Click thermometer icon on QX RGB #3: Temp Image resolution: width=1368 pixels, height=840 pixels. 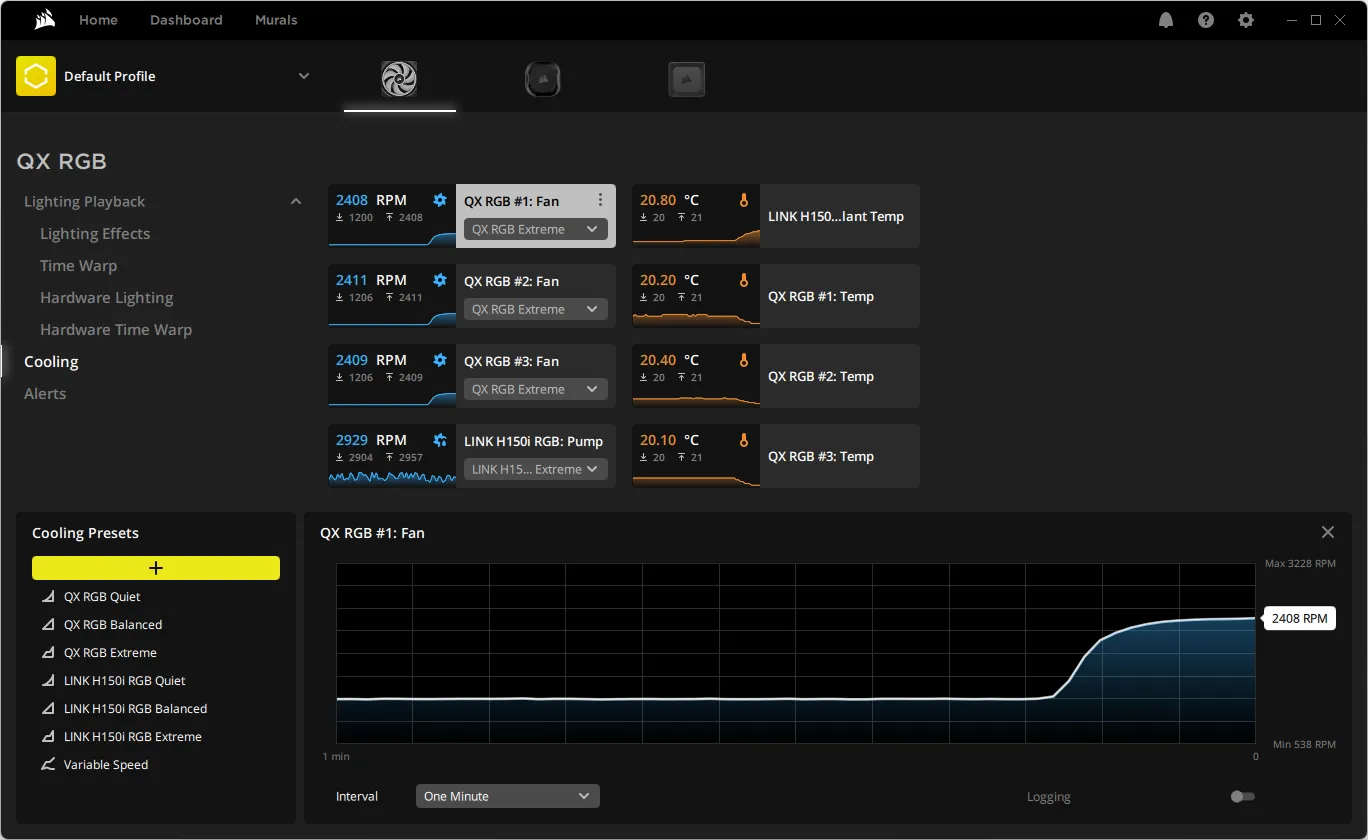click(744, 440)
